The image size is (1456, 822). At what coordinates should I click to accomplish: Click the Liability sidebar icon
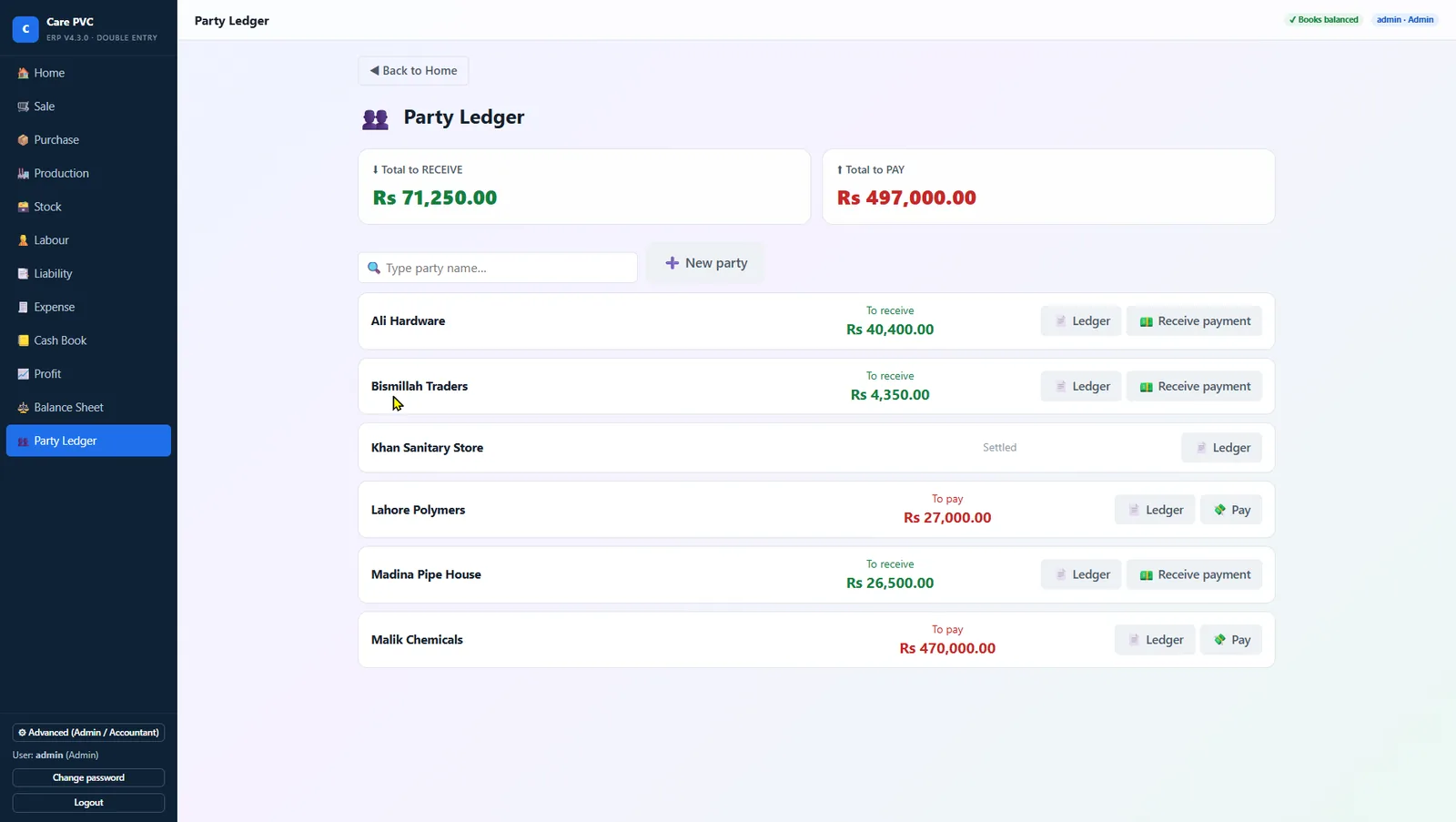tap(24, 274)
